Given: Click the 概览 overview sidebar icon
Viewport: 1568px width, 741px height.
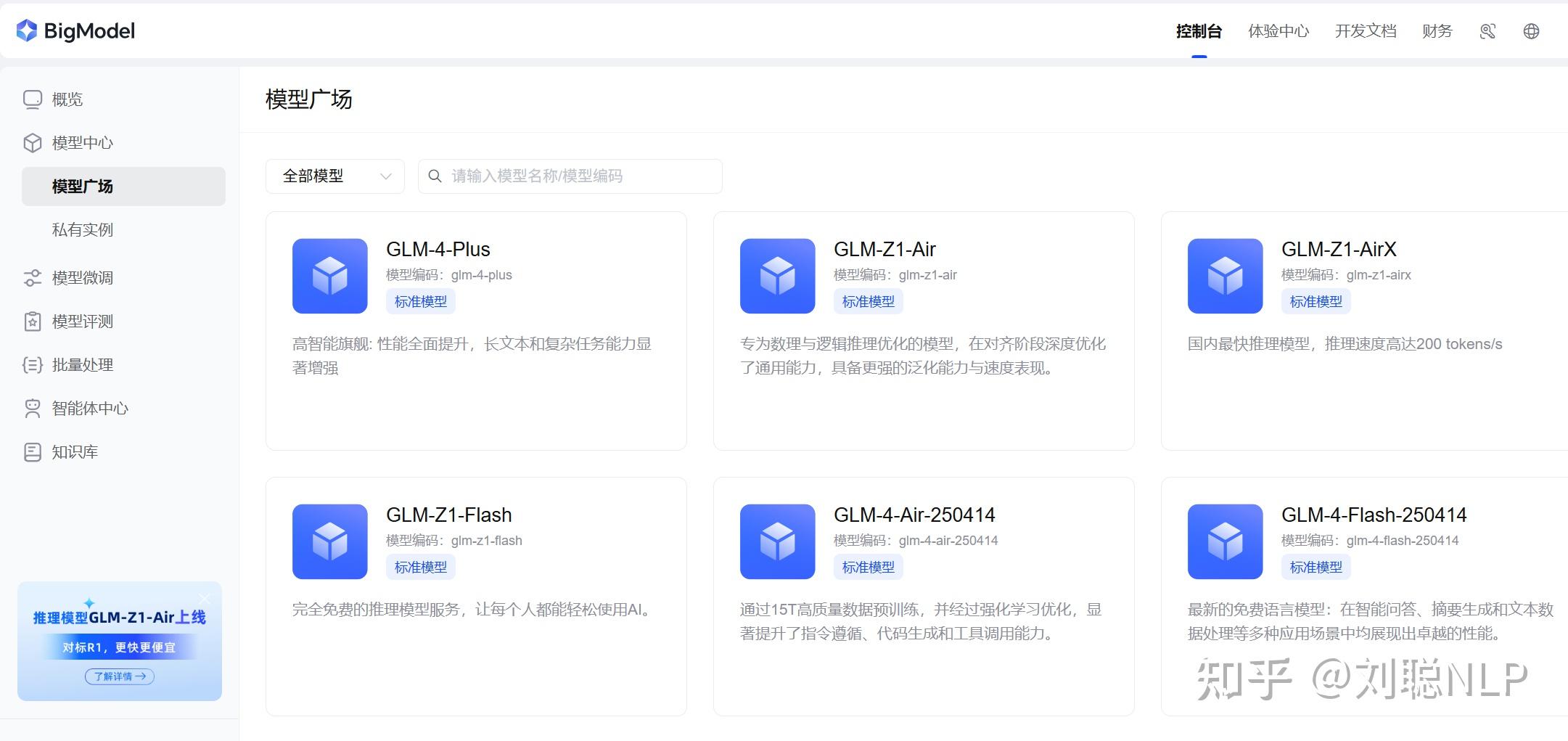Looking at the screenshot, I should pos(33,99).
